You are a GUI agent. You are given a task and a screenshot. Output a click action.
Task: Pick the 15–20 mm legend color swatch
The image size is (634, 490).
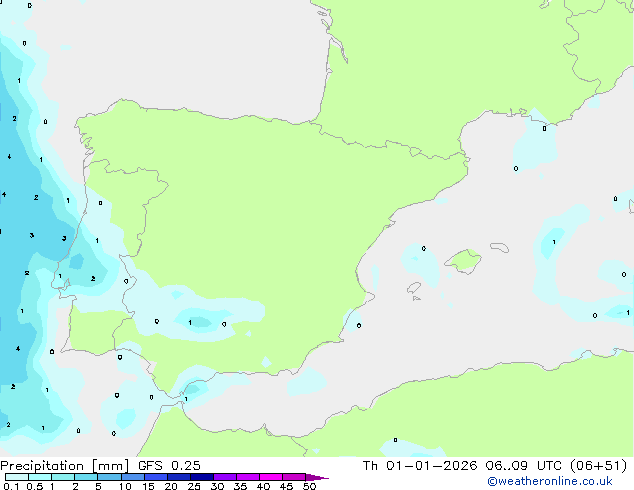156,477
